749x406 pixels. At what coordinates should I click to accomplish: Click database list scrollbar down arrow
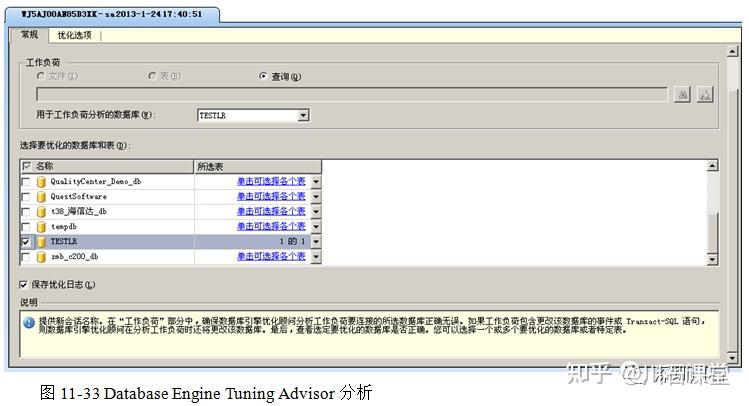(x=712, y=259)
